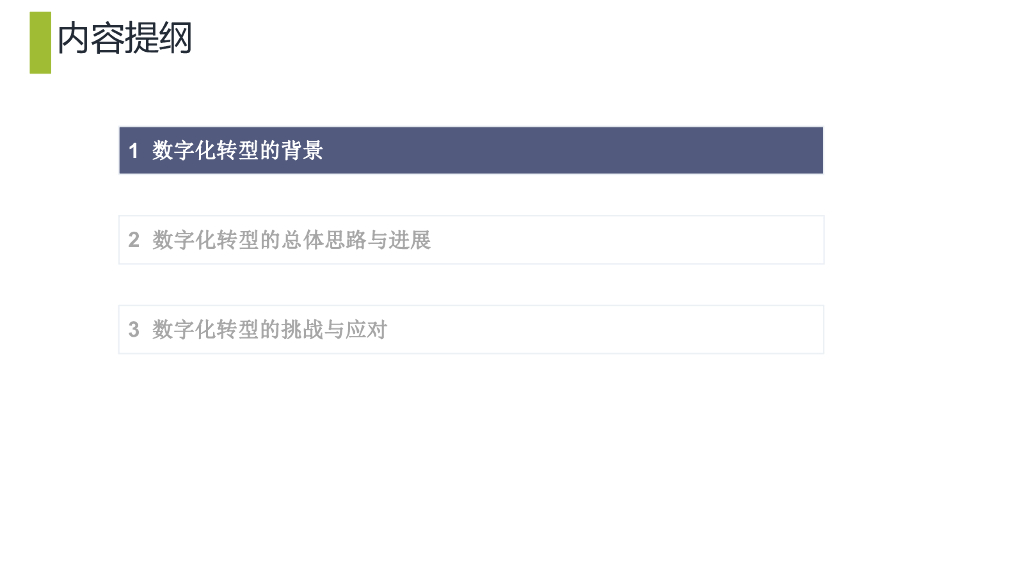Click the slide title 内容提纲
This screenshot has height=576, width=1024.
(124, 39)
